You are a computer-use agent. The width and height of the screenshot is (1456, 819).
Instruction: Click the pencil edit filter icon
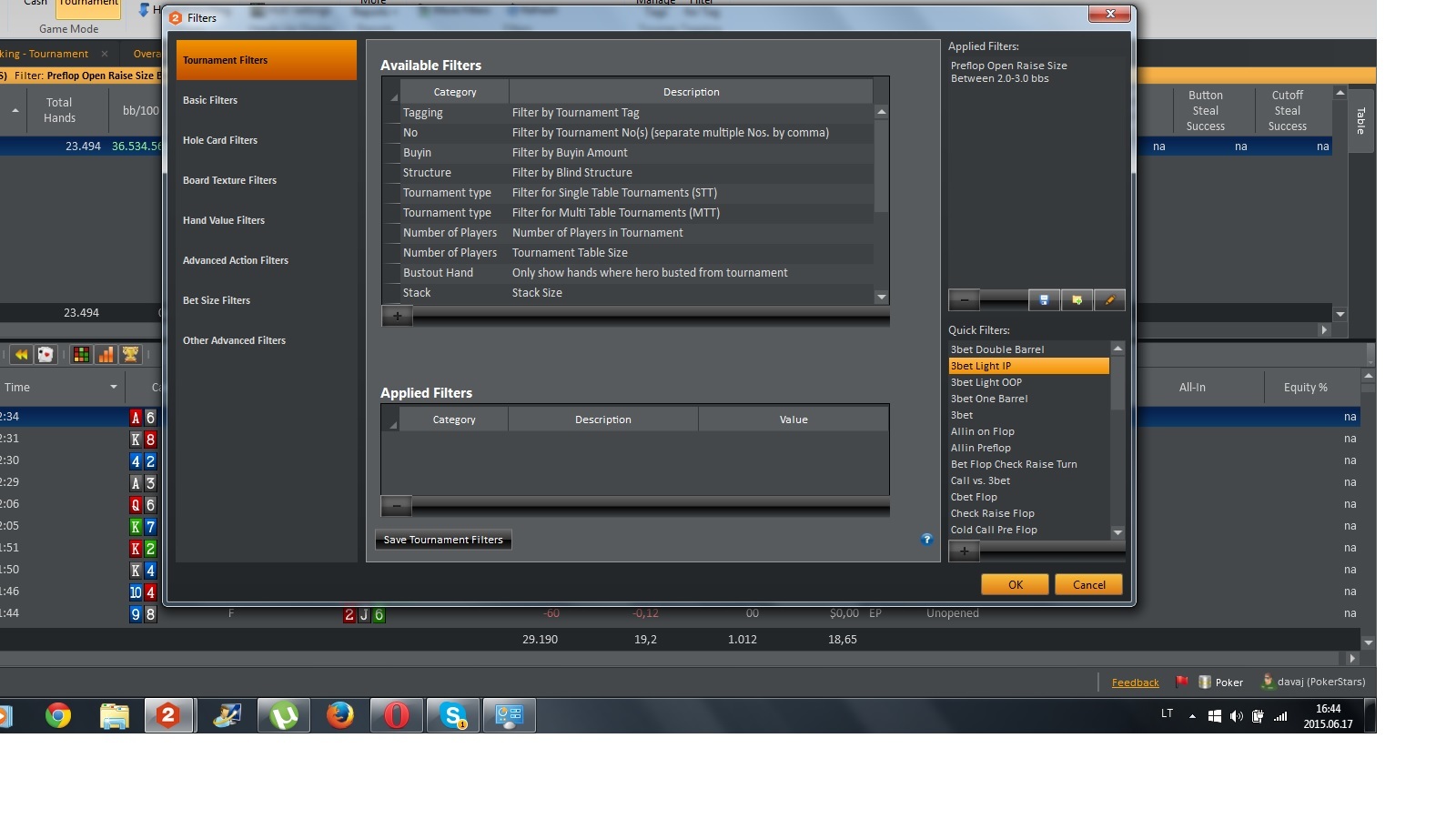pos(1109,299)
